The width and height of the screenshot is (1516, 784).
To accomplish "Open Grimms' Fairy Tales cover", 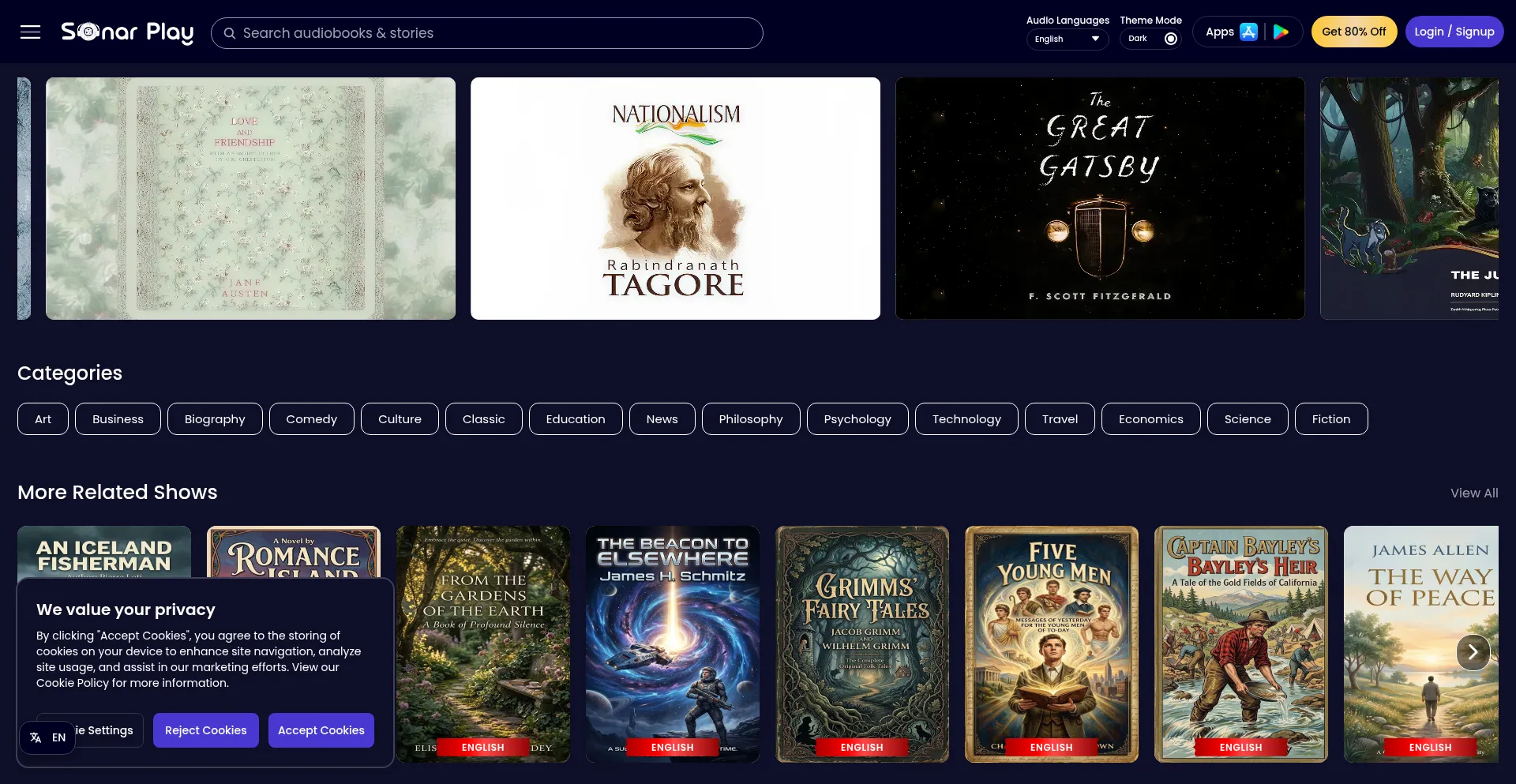I will 862,644.
